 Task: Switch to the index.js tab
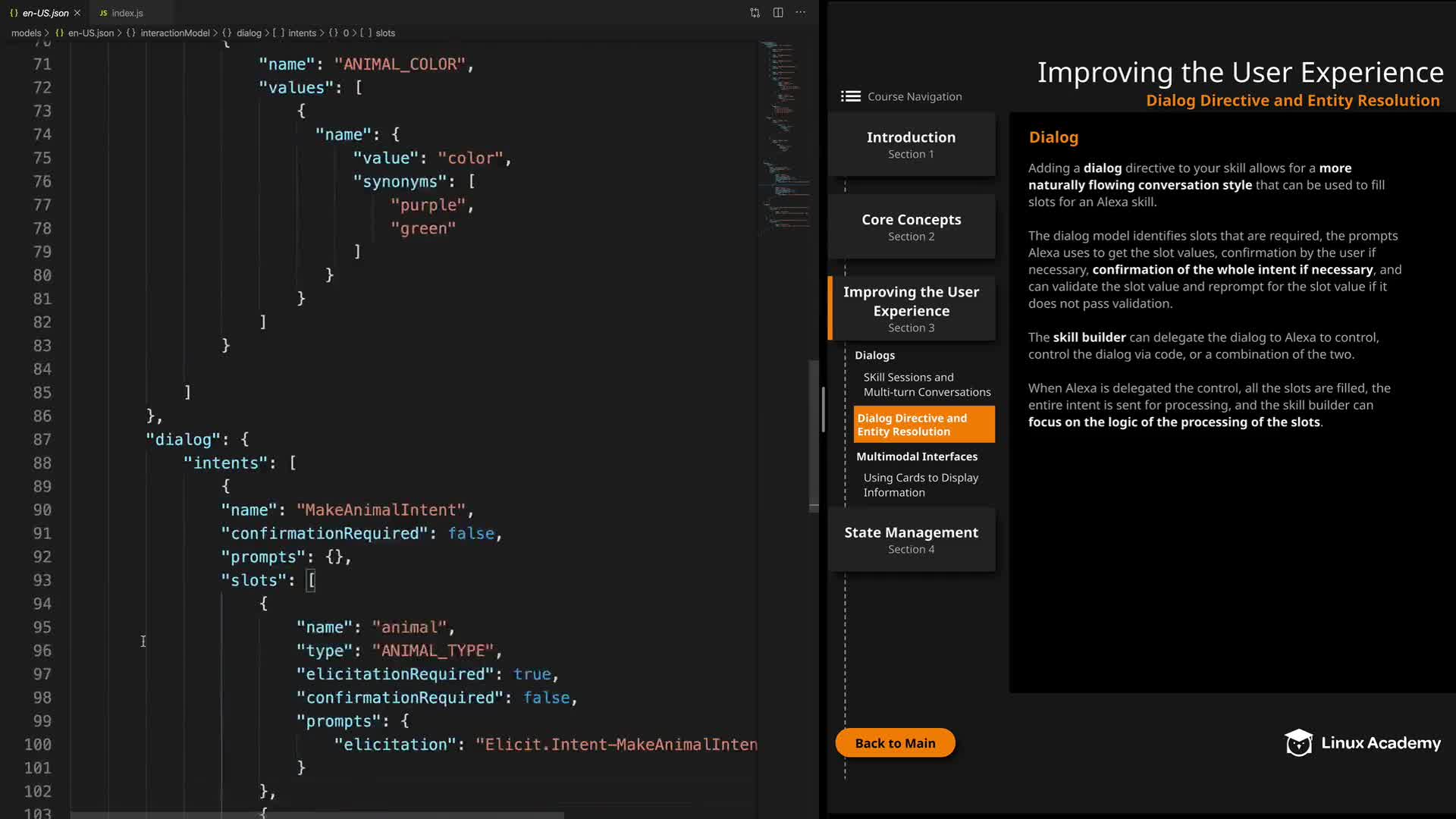tap(127, 13)
